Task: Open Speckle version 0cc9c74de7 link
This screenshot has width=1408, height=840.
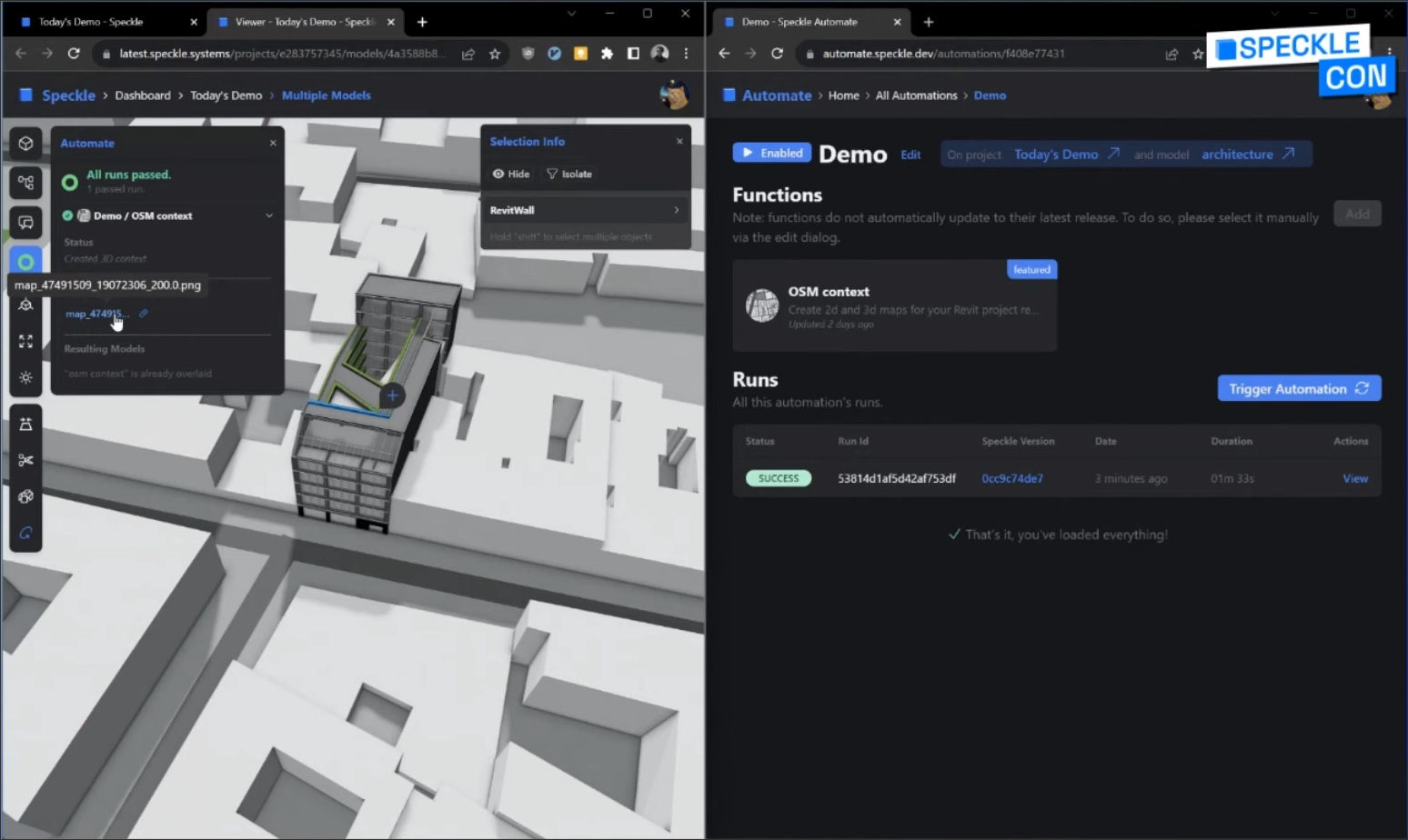Action: (1012, 478)
